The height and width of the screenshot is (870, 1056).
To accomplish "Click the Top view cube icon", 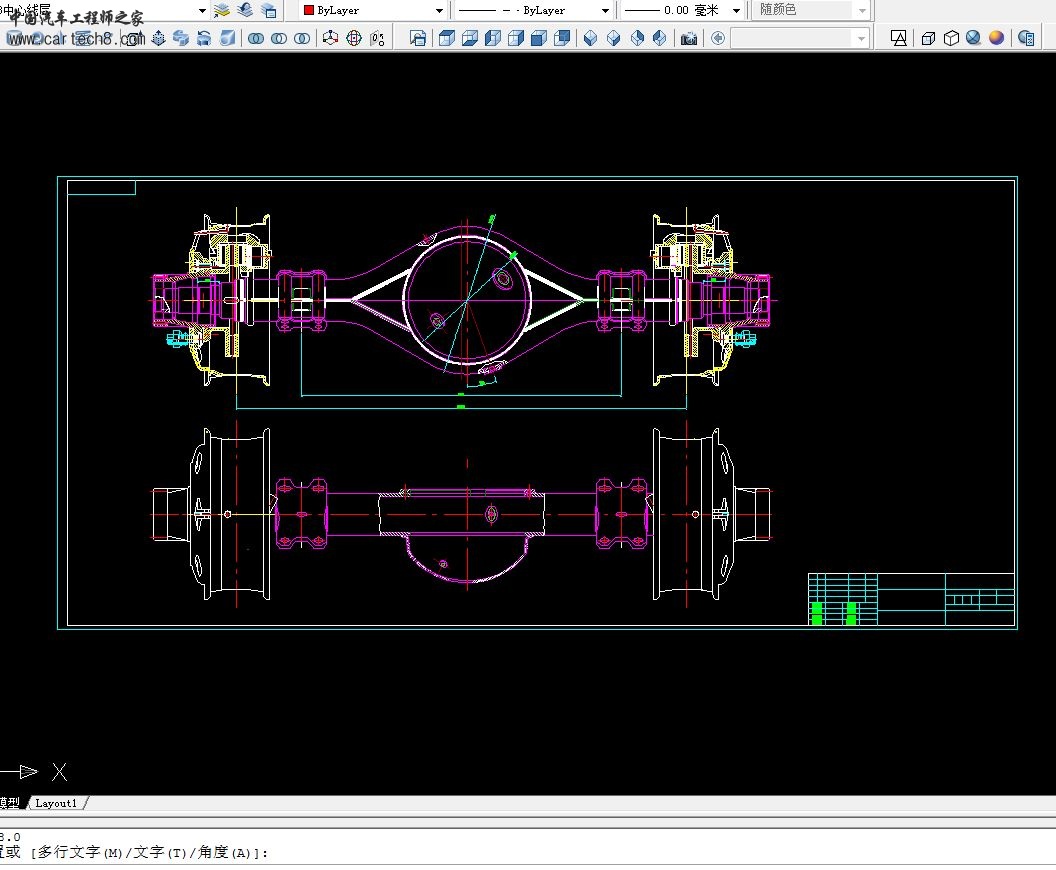I will click(x=446, y=38).
